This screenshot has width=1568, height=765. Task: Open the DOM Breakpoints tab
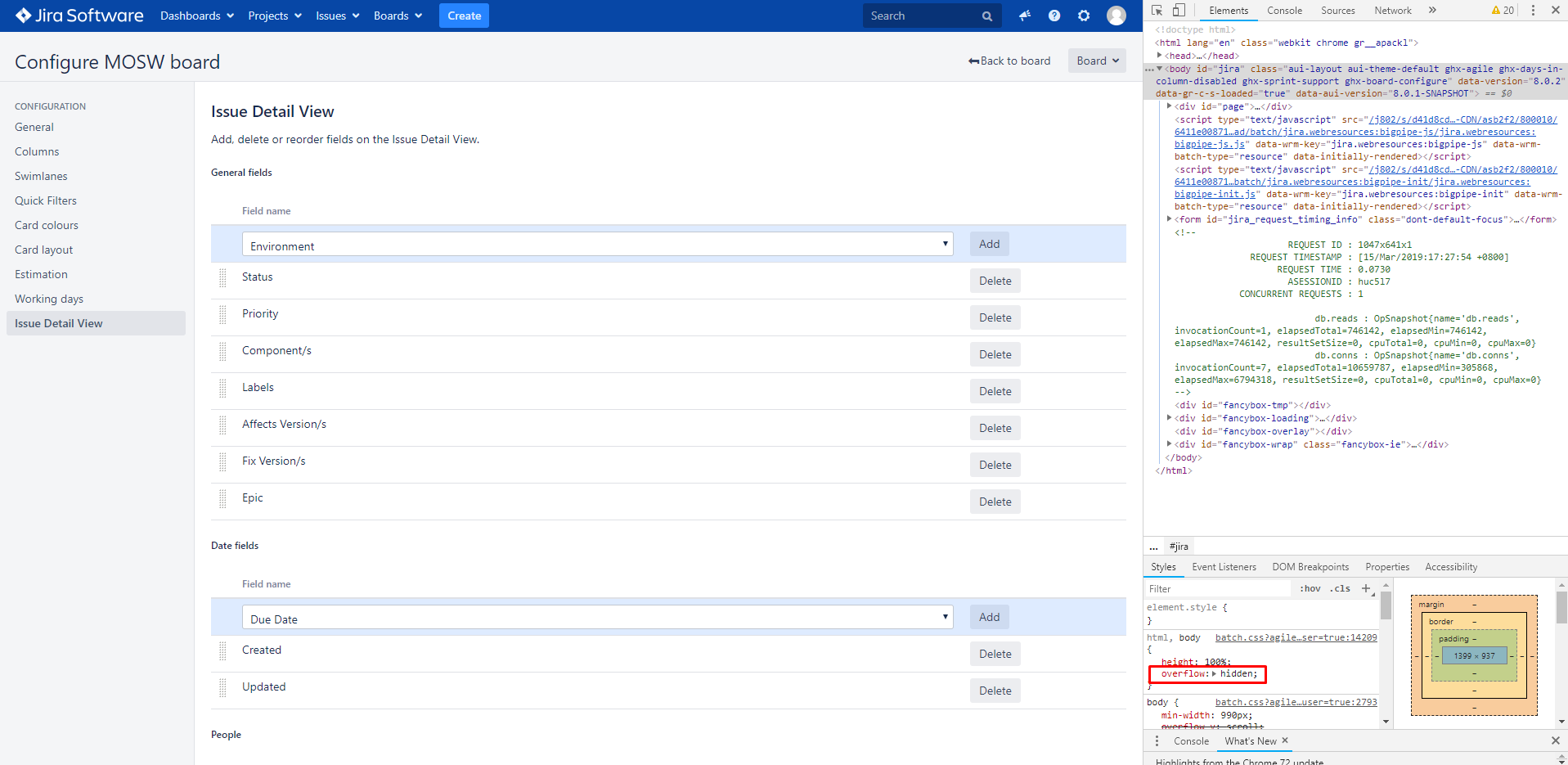tap(1310, 567)
